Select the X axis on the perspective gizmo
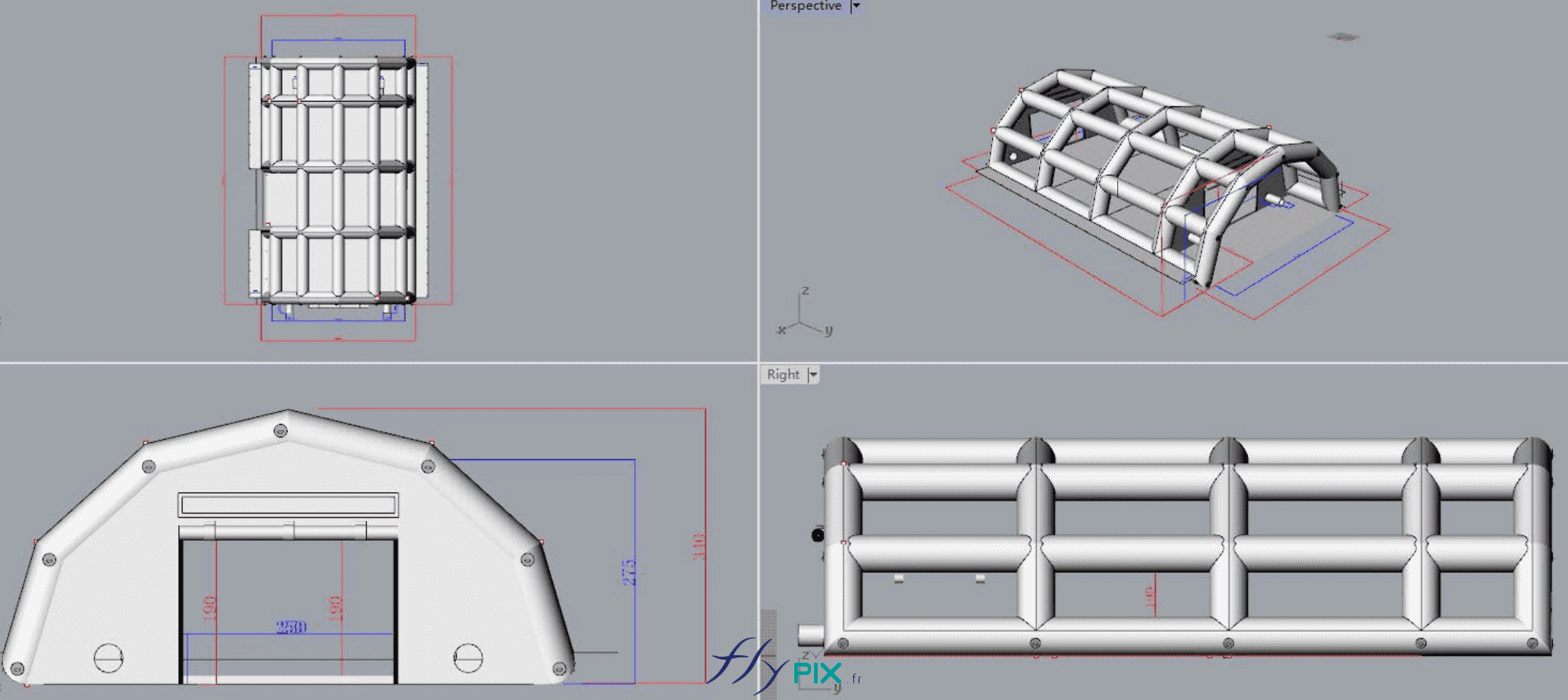The image size is (1568, 700). (x=780, y=331)
